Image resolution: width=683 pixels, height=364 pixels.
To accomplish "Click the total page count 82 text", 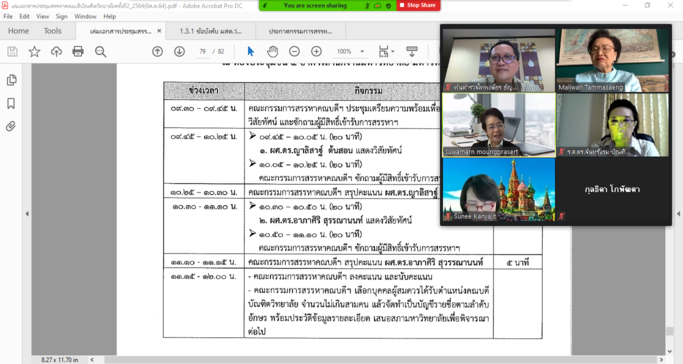I will pos(221,51).
